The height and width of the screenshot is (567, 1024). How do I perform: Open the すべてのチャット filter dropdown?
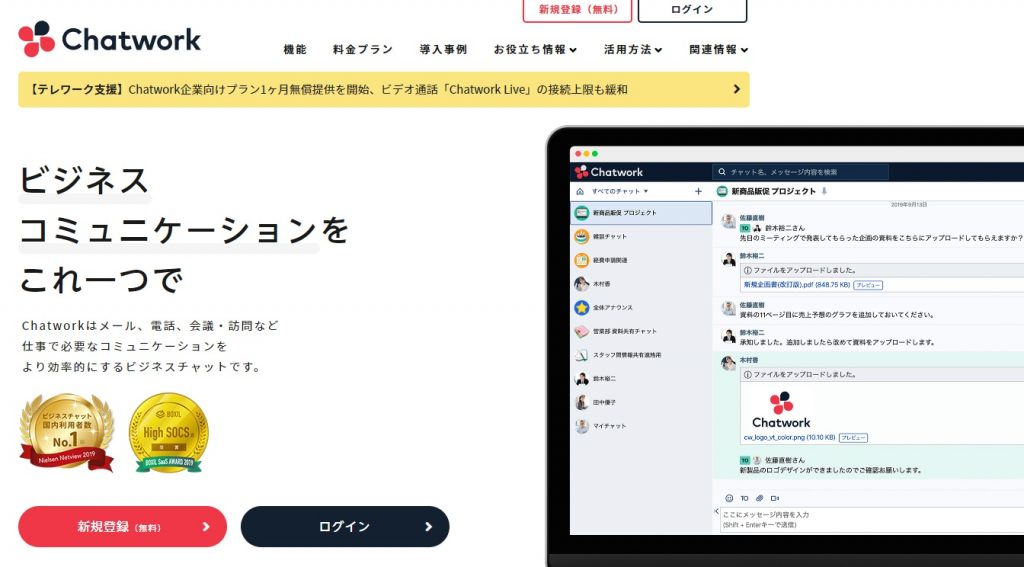click(x=620, y=191)
